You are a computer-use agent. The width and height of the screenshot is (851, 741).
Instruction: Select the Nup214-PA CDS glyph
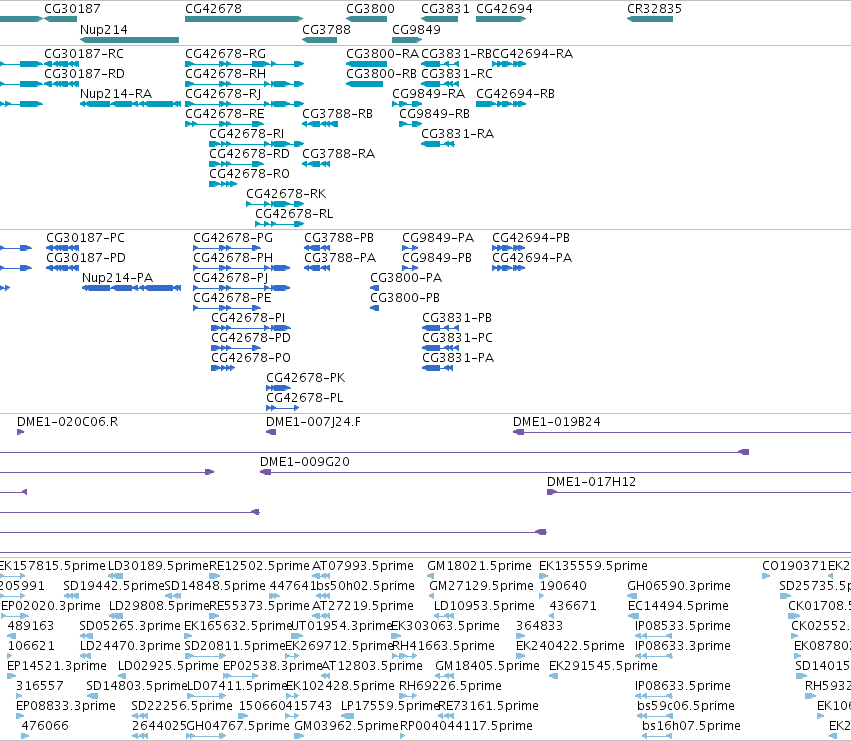(x=131, y=288)
